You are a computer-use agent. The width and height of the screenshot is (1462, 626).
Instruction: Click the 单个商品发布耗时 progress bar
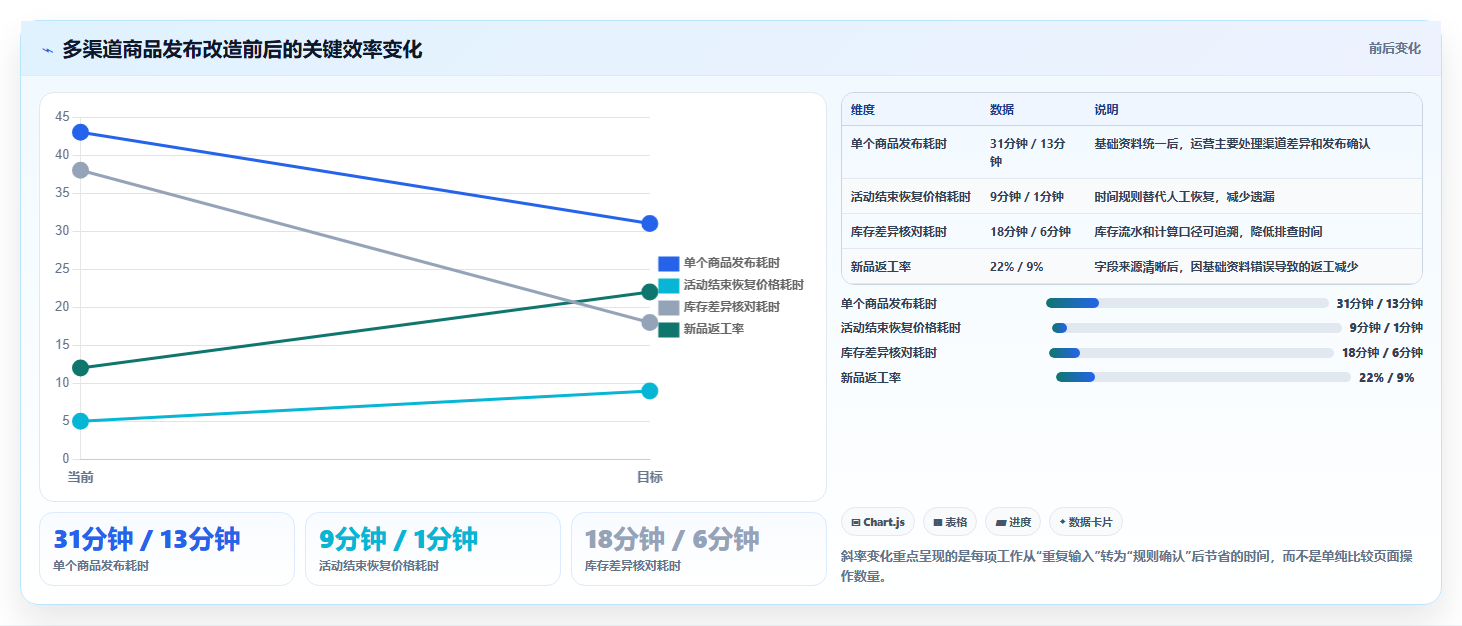point(1187,303)
